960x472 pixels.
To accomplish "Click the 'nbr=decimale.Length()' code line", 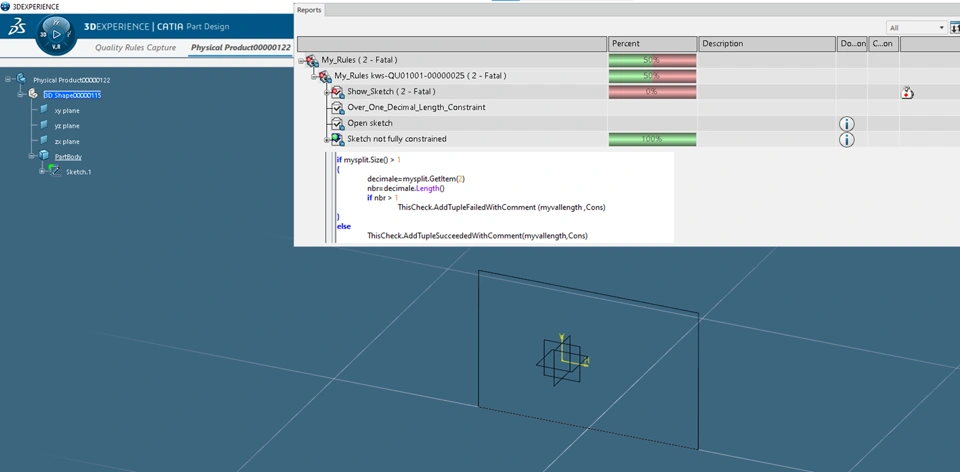I will tap(405, 189).
